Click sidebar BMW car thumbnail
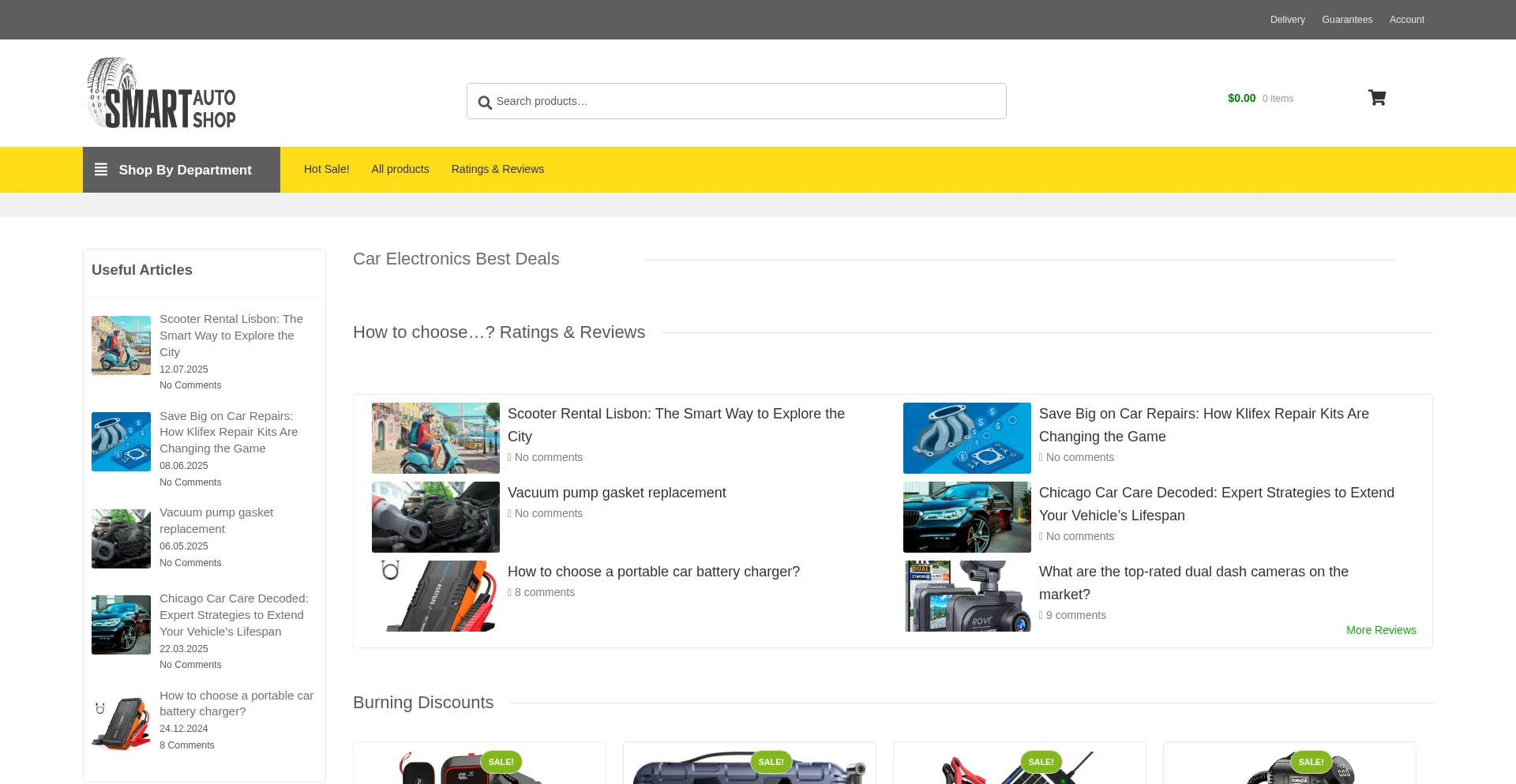 pyautogui.click(x=121, y=625)
